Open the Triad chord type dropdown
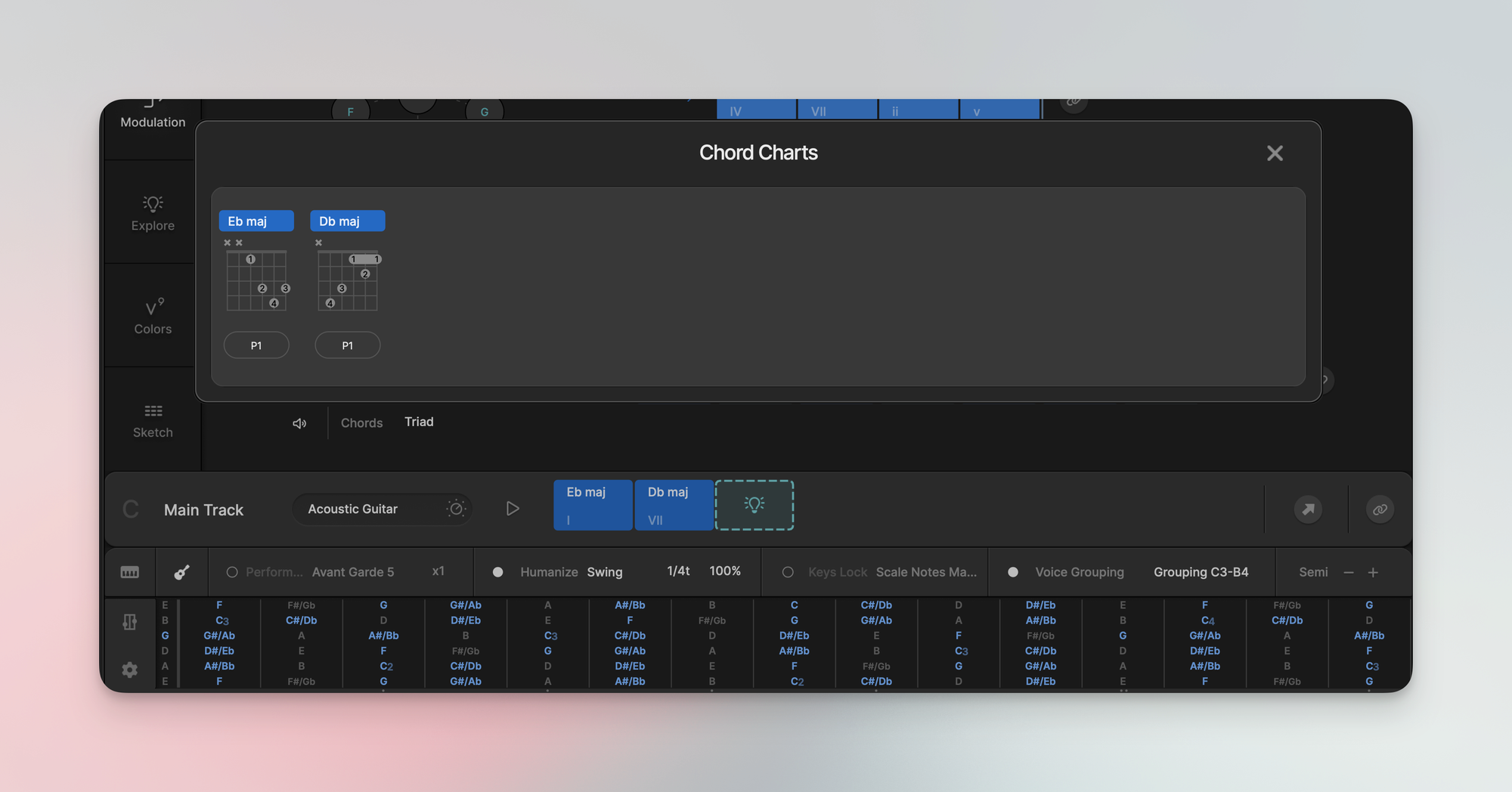The image size is (1512, 792). click(419, 422)
